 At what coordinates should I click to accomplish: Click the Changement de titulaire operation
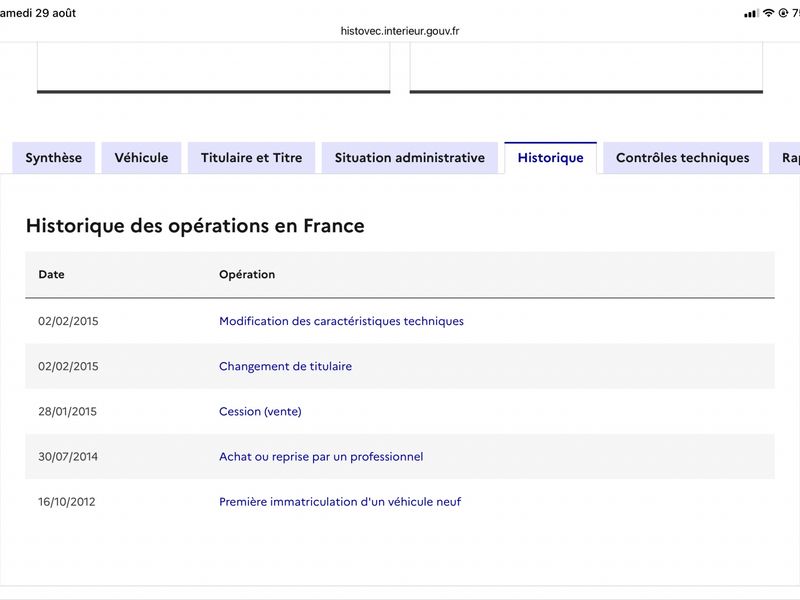point(285,366)
